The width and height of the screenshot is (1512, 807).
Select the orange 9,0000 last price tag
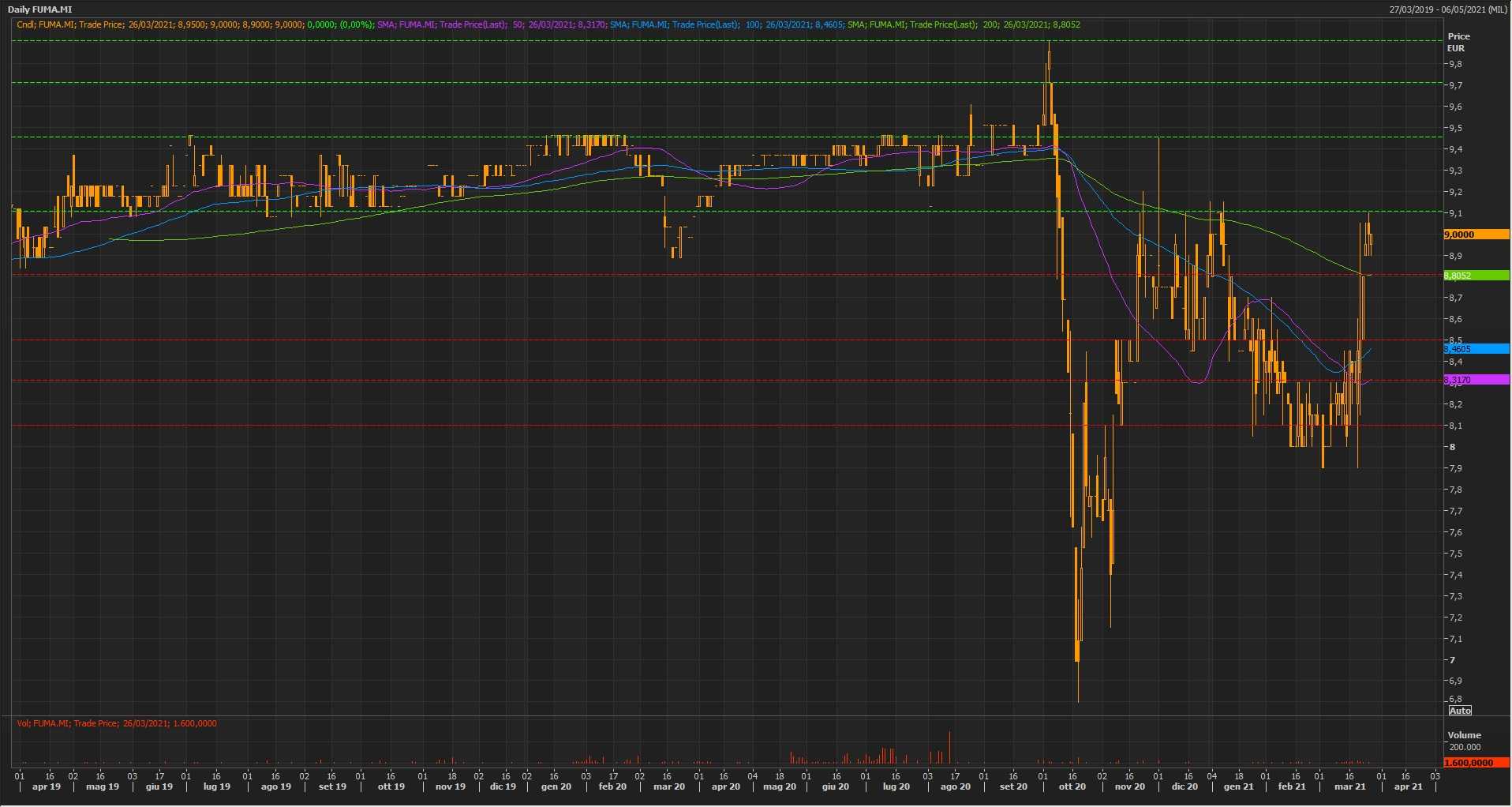1476,235
